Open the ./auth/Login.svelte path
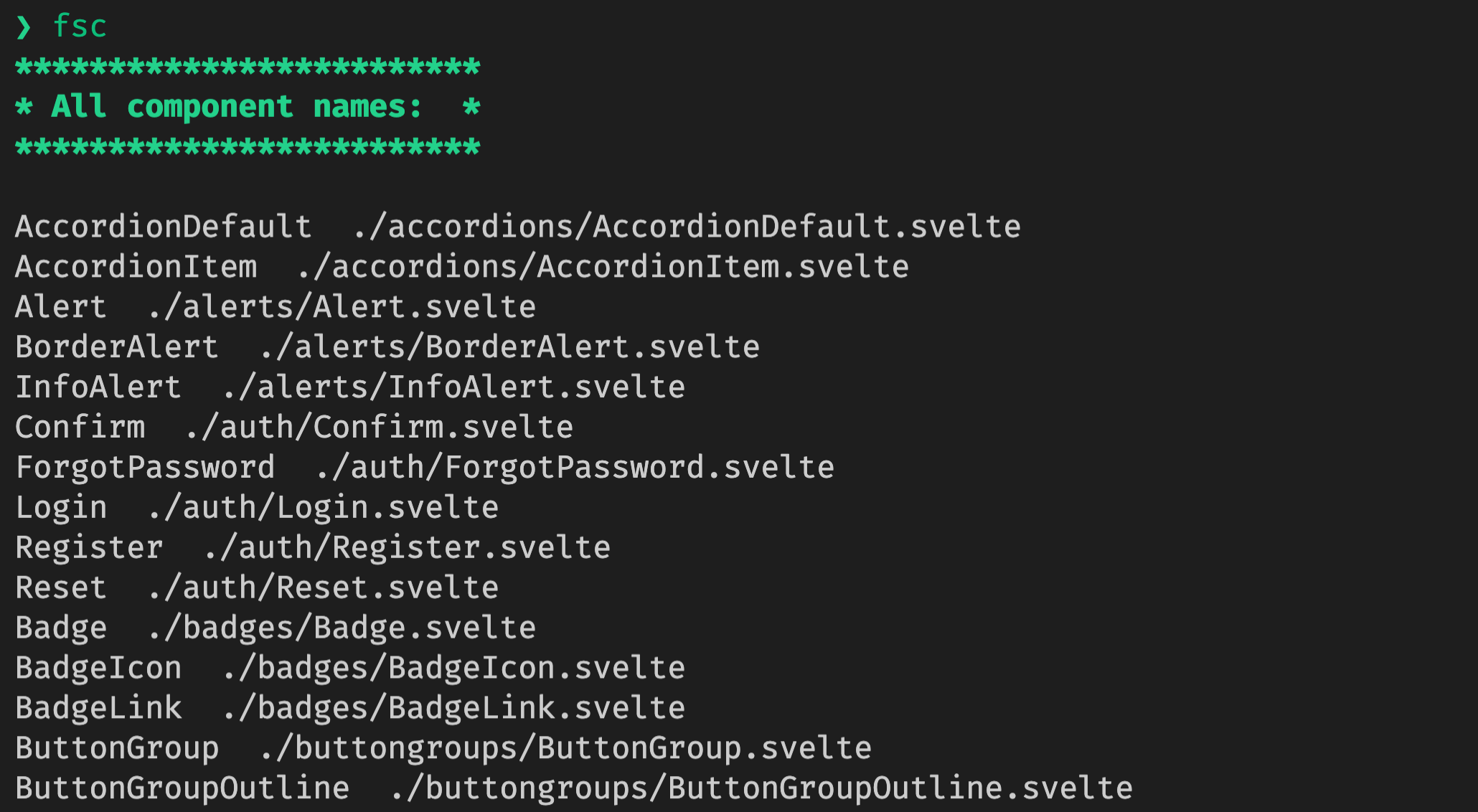Viewport: 1478px width, 812px height. tap(323, 508)
